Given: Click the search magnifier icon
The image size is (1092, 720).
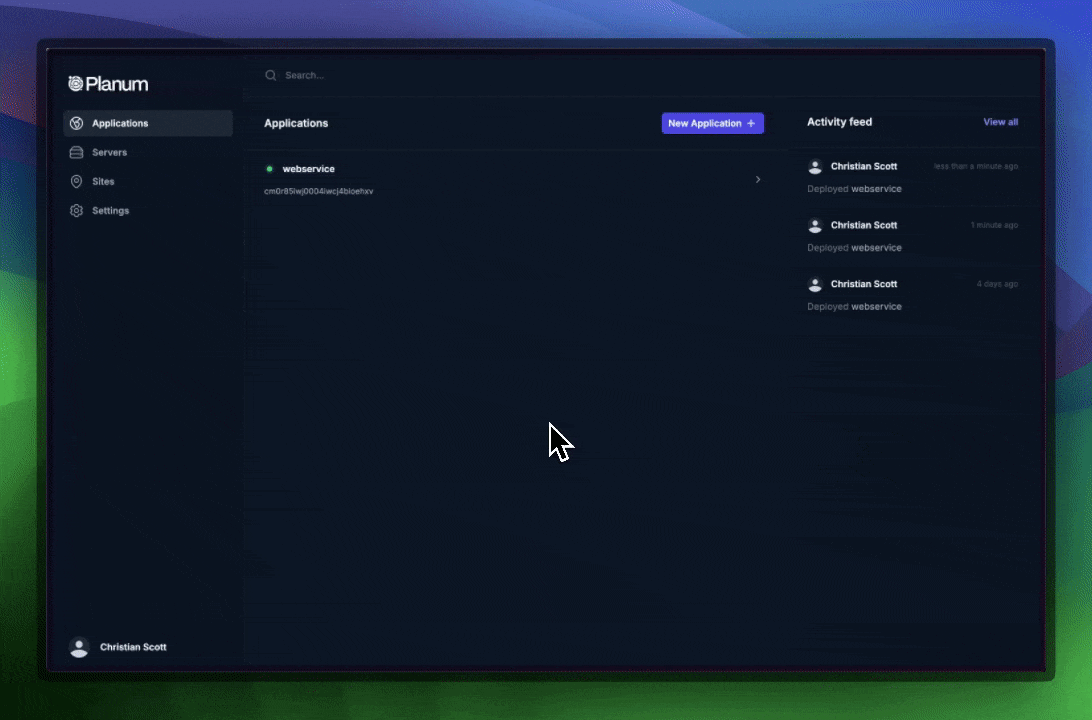Looking at the screenshot, I should click(x=270, y=75).
